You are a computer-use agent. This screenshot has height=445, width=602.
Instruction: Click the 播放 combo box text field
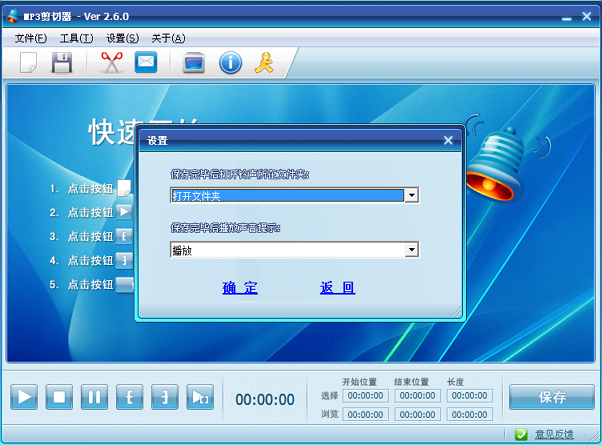[x=288, y=250]
